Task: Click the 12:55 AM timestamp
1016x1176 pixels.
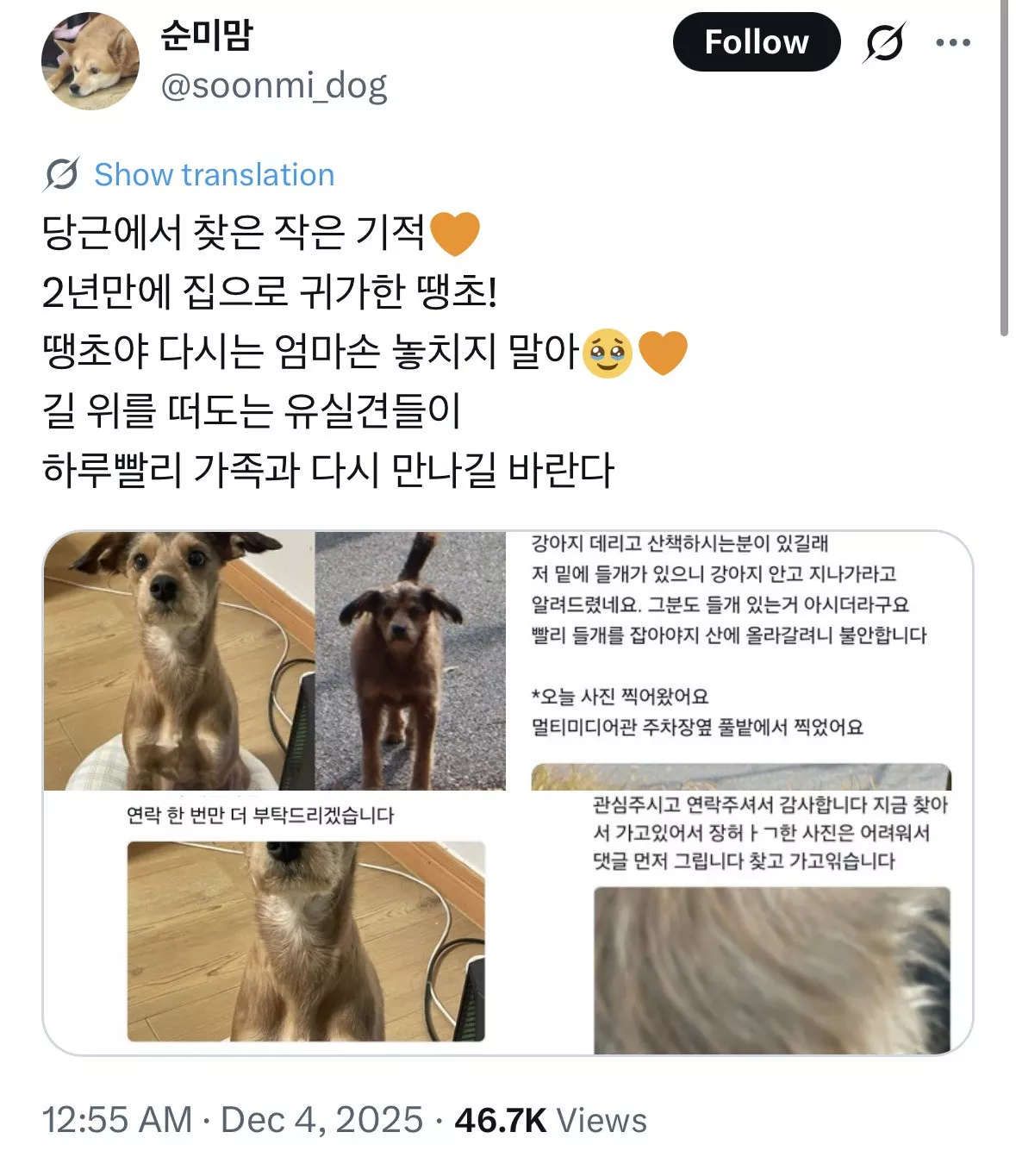Action: tap(117, 1120)
